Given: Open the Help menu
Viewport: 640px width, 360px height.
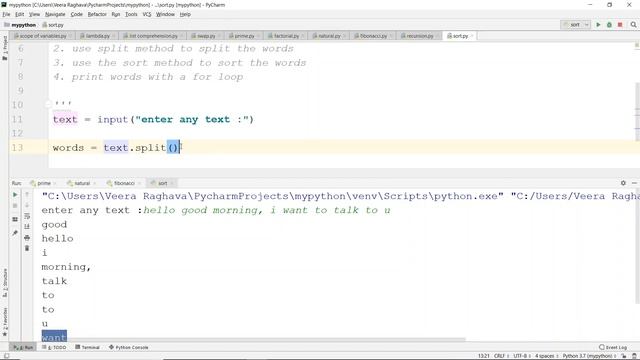Looking at the screenshot, I should 185,14.
